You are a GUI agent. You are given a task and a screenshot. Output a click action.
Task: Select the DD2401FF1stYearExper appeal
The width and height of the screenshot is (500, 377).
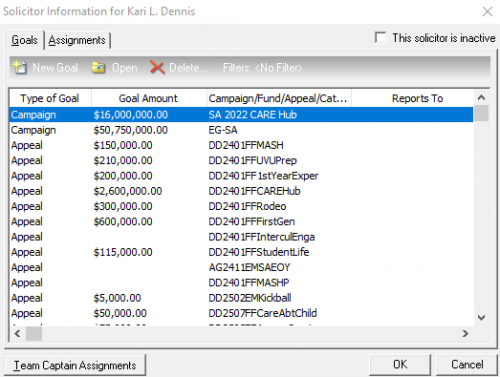(x=241, y=176)
